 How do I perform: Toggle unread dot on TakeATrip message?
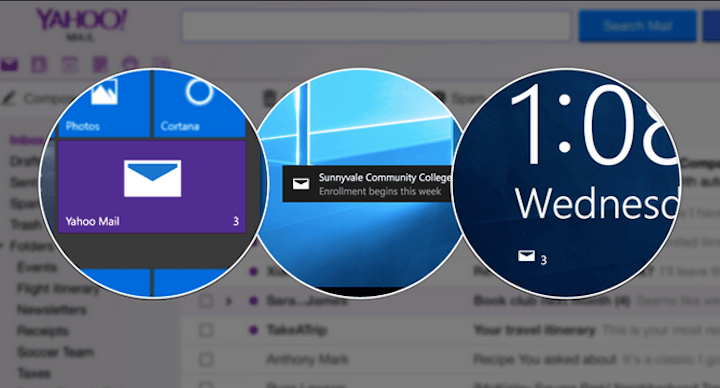[x=253, y=330]
